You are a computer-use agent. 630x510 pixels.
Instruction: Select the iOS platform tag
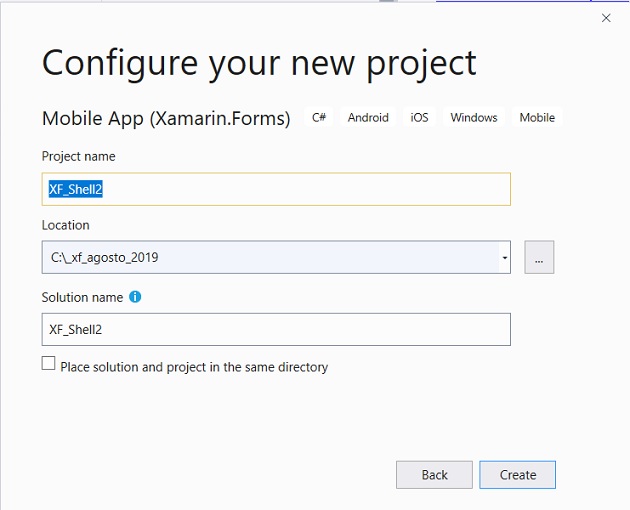click(419, 117)
